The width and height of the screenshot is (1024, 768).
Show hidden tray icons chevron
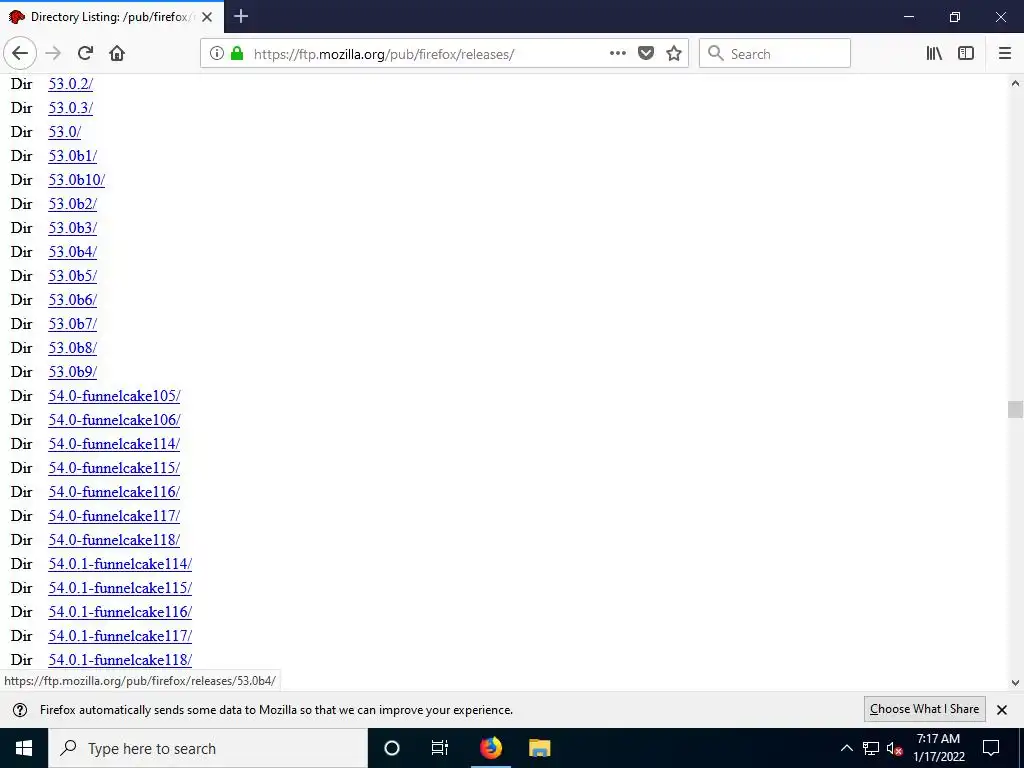[846, 748]
